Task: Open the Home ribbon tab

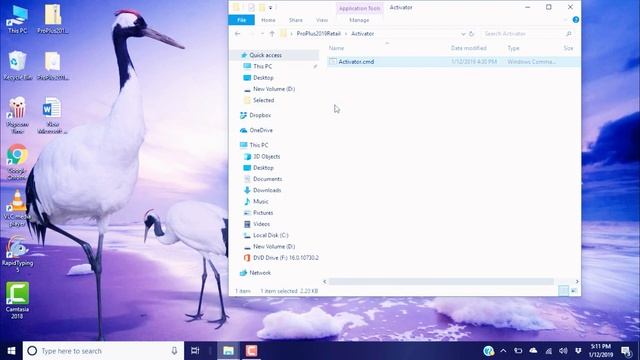Action: (x=268, y=20)
